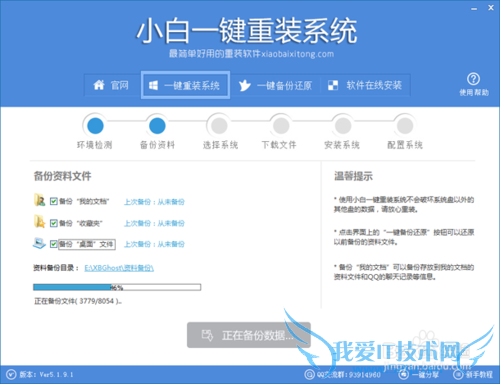The width and height of the screenshot is (500, 384).
Task: Click the checkered software install icon
Action: click(x=333, y=85)
